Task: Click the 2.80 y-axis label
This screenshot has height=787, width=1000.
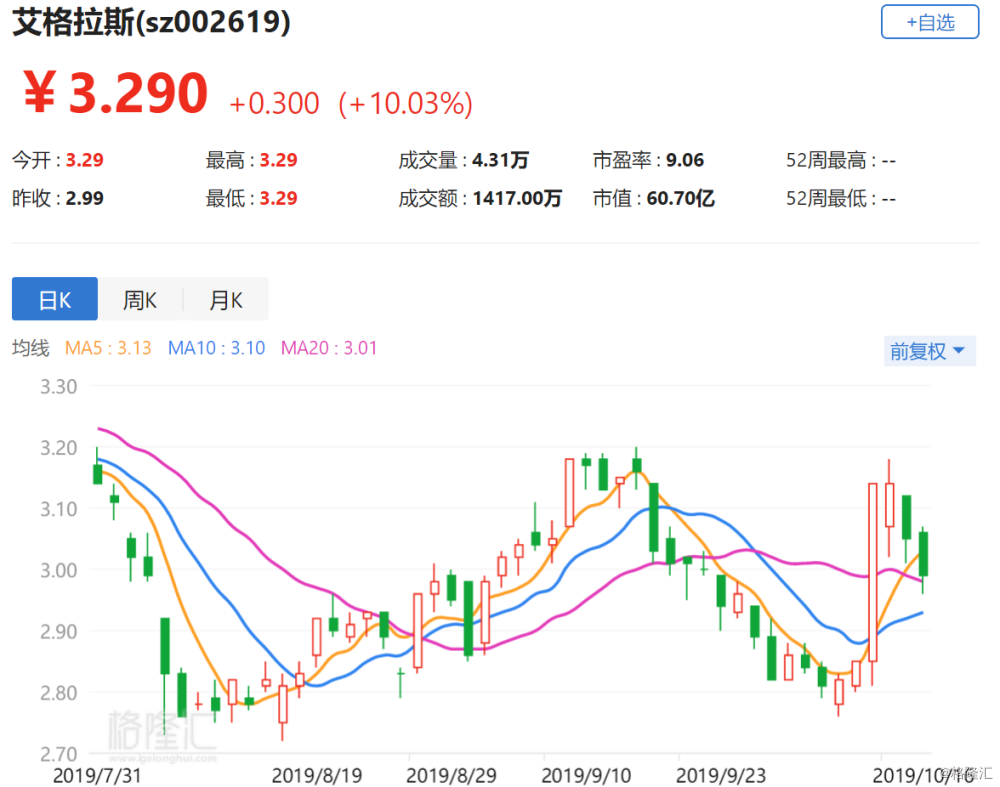Action: 59,693
